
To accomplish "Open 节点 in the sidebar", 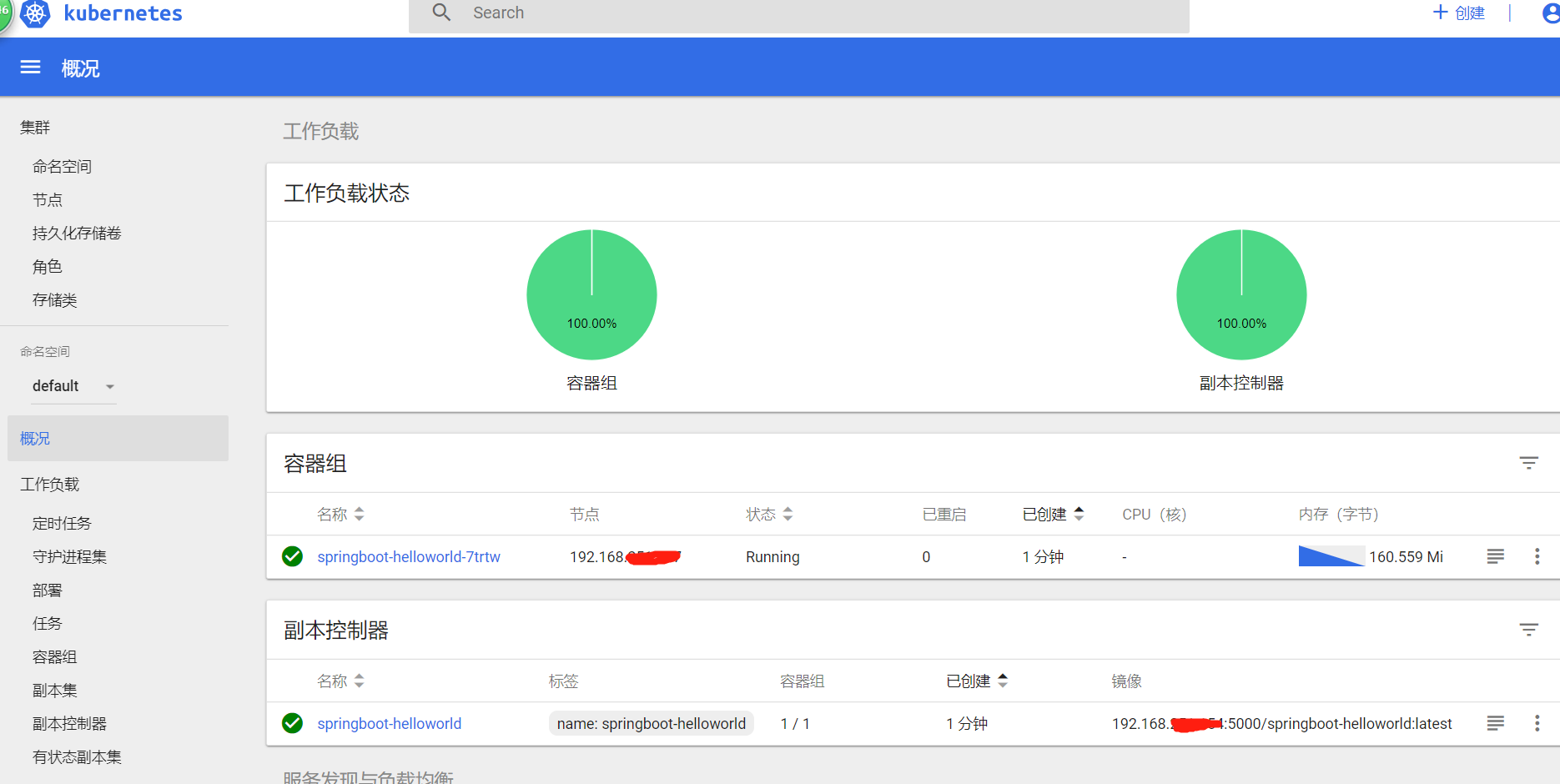I will [x=48, y=200].
